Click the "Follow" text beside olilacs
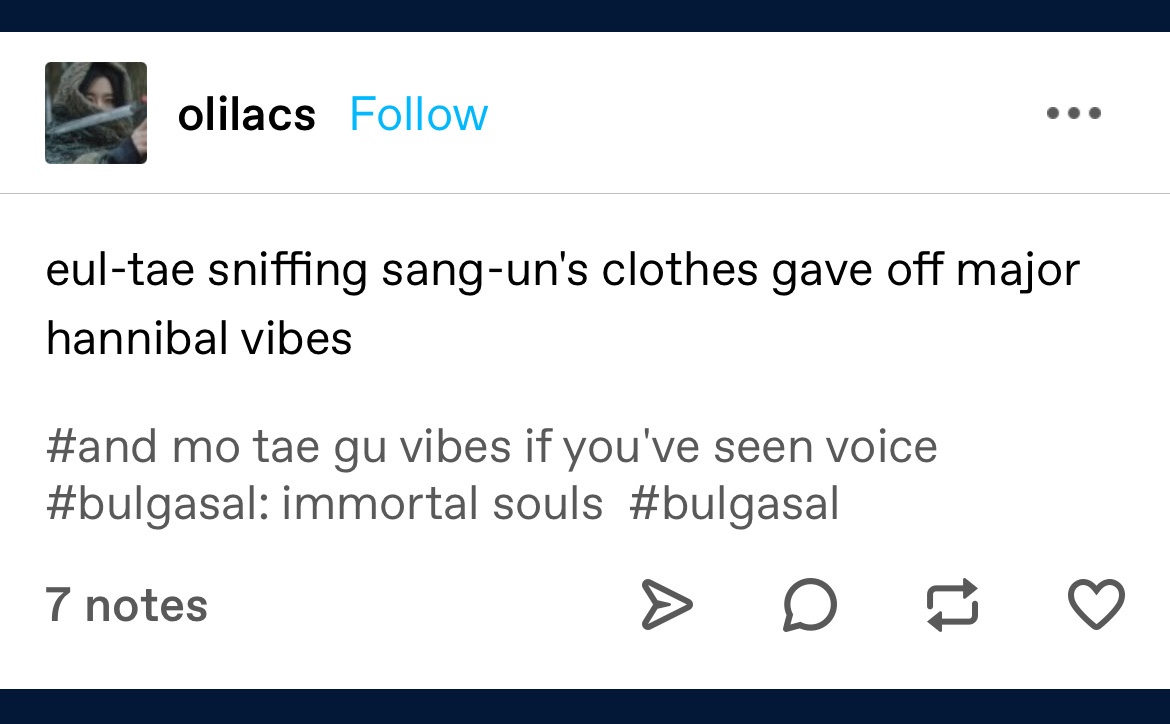Viewport: 1170px width, 724px height. tap(418, 115)
